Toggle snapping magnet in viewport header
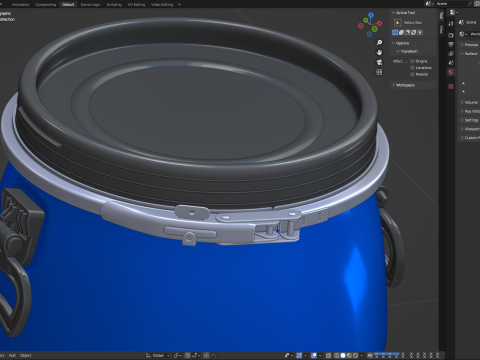 tap(188, 355)
